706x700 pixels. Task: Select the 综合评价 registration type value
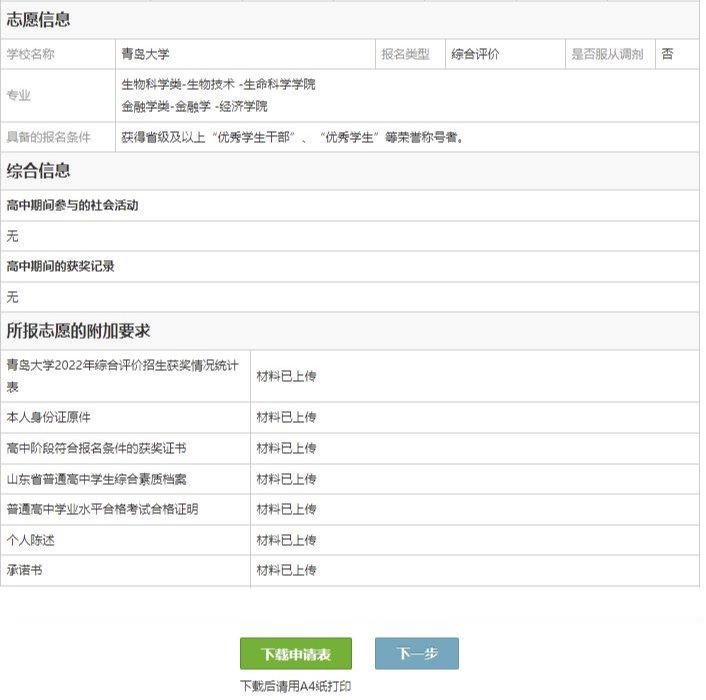(x=475, y=55)
